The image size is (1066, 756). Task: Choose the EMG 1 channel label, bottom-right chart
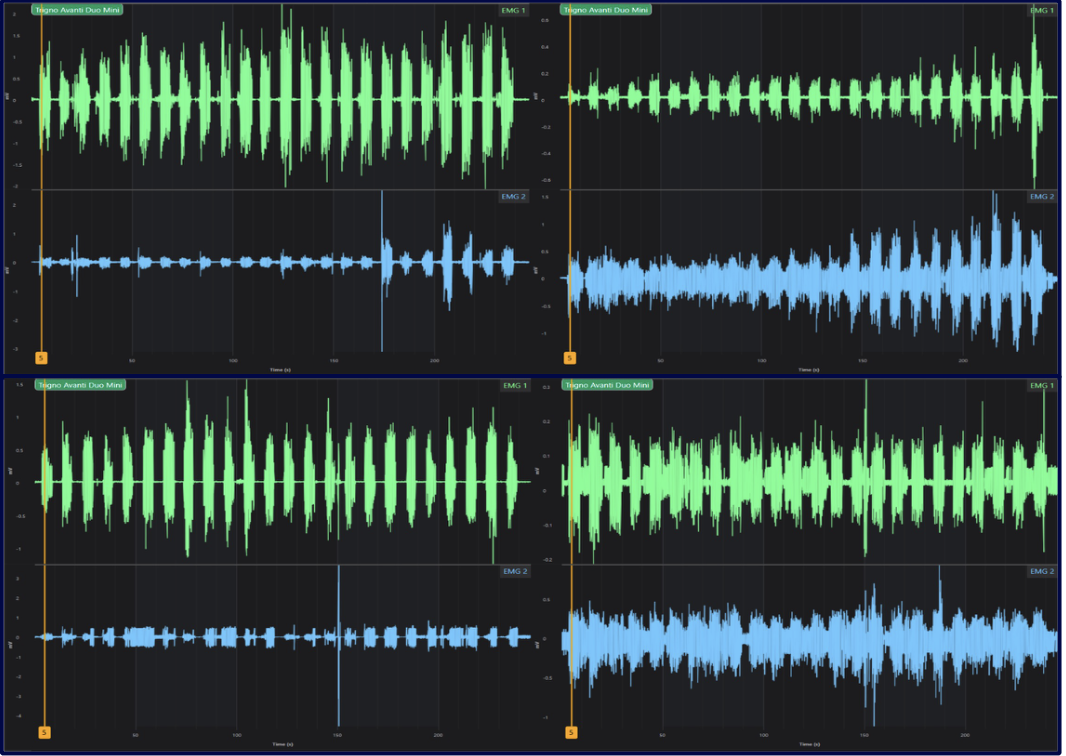(1042, 385)
